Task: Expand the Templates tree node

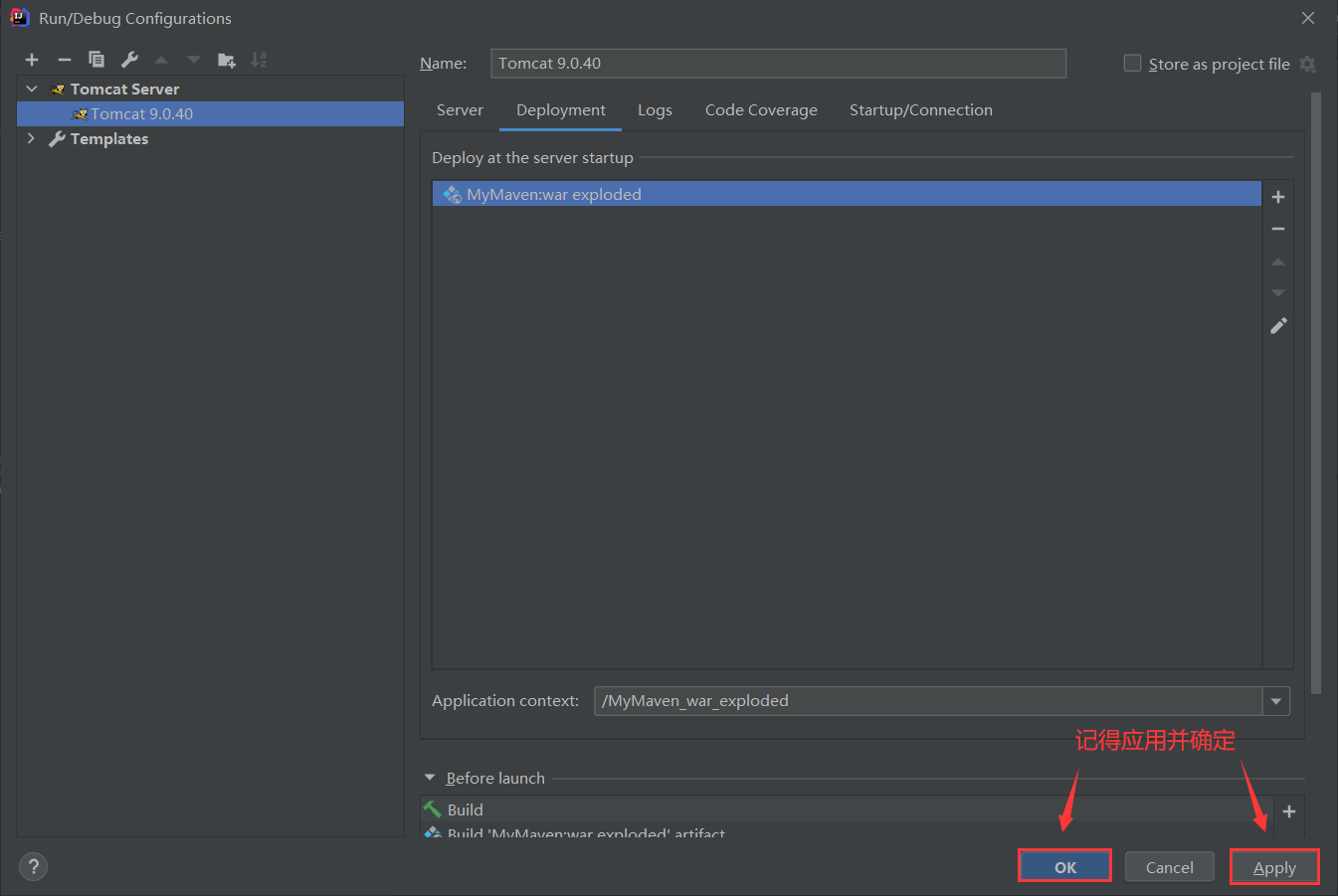Action: coord(32,138)
